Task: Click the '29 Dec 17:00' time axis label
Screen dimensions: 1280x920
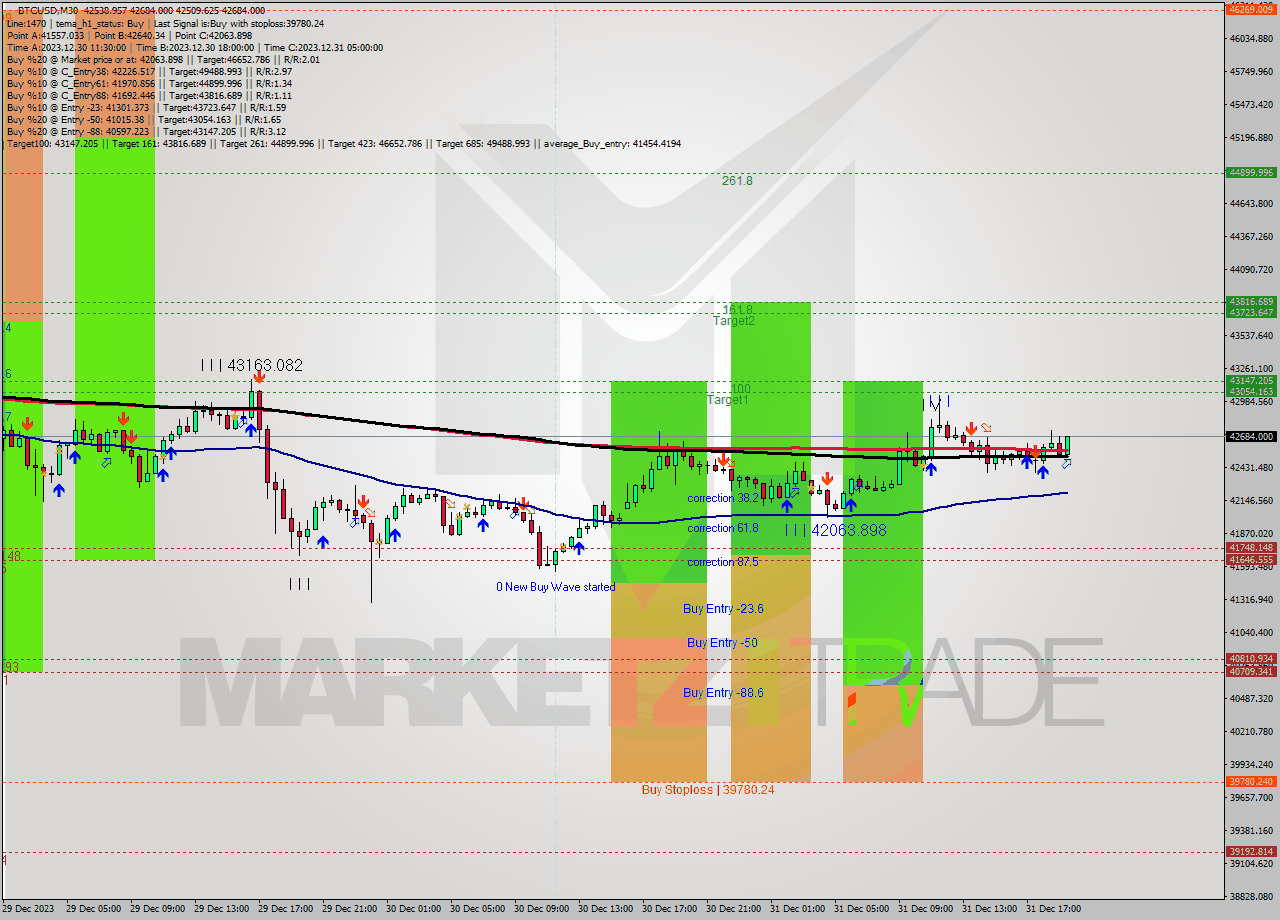Action: (x=286, y=909)
